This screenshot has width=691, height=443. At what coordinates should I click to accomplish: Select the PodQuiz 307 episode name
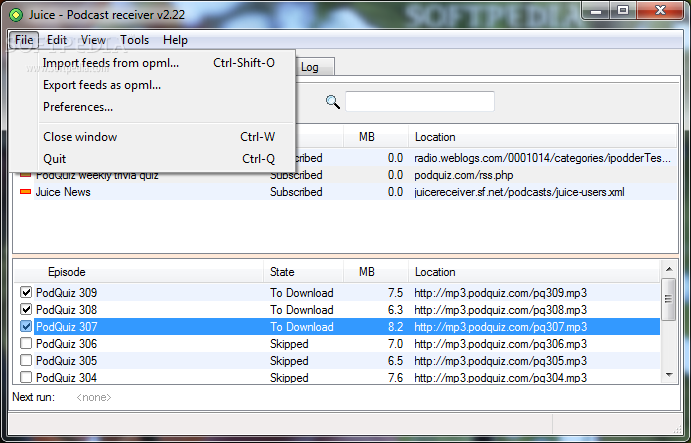pos(67,327)
